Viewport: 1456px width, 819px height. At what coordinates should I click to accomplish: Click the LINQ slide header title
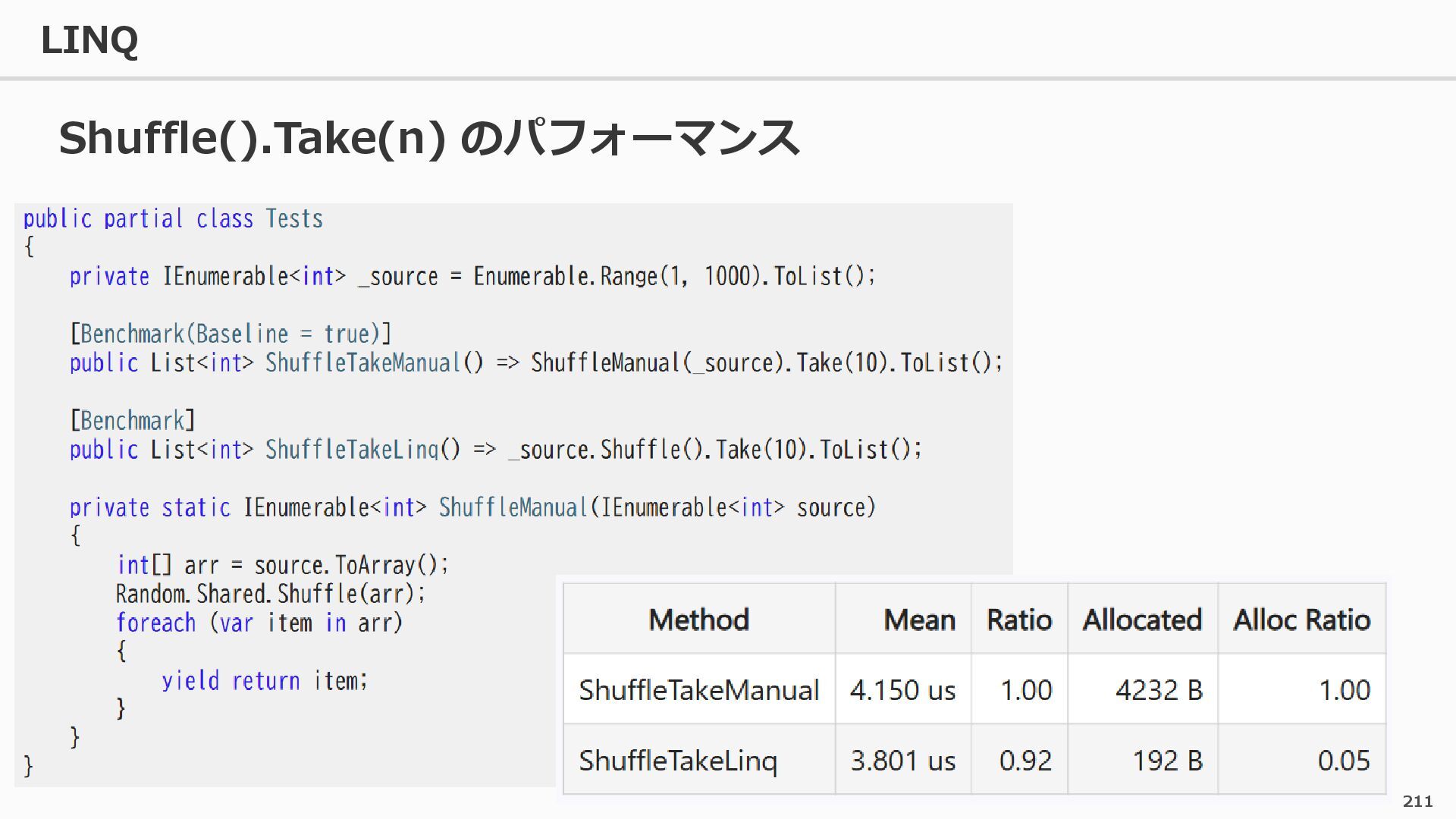pos(89,40)
